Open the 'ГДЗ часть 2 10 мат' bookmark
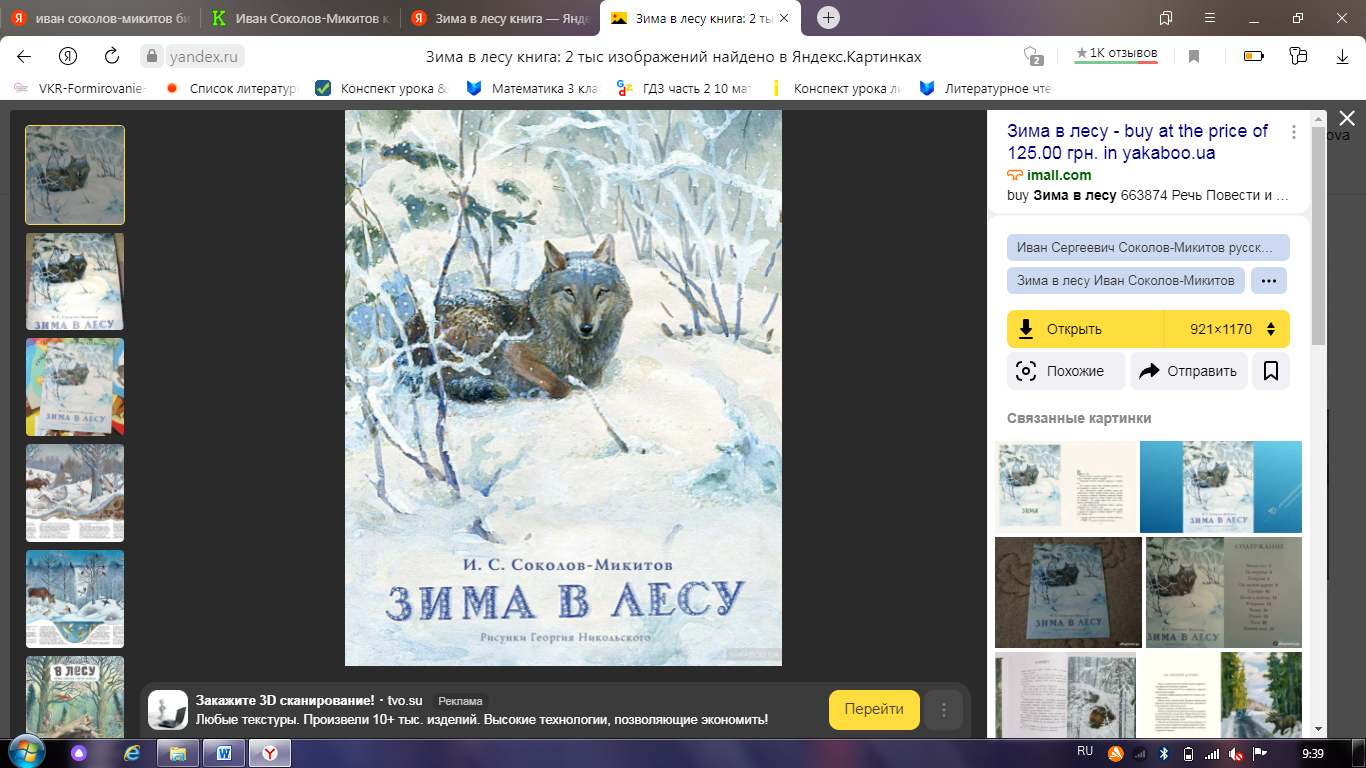 (x=684, y=89)
